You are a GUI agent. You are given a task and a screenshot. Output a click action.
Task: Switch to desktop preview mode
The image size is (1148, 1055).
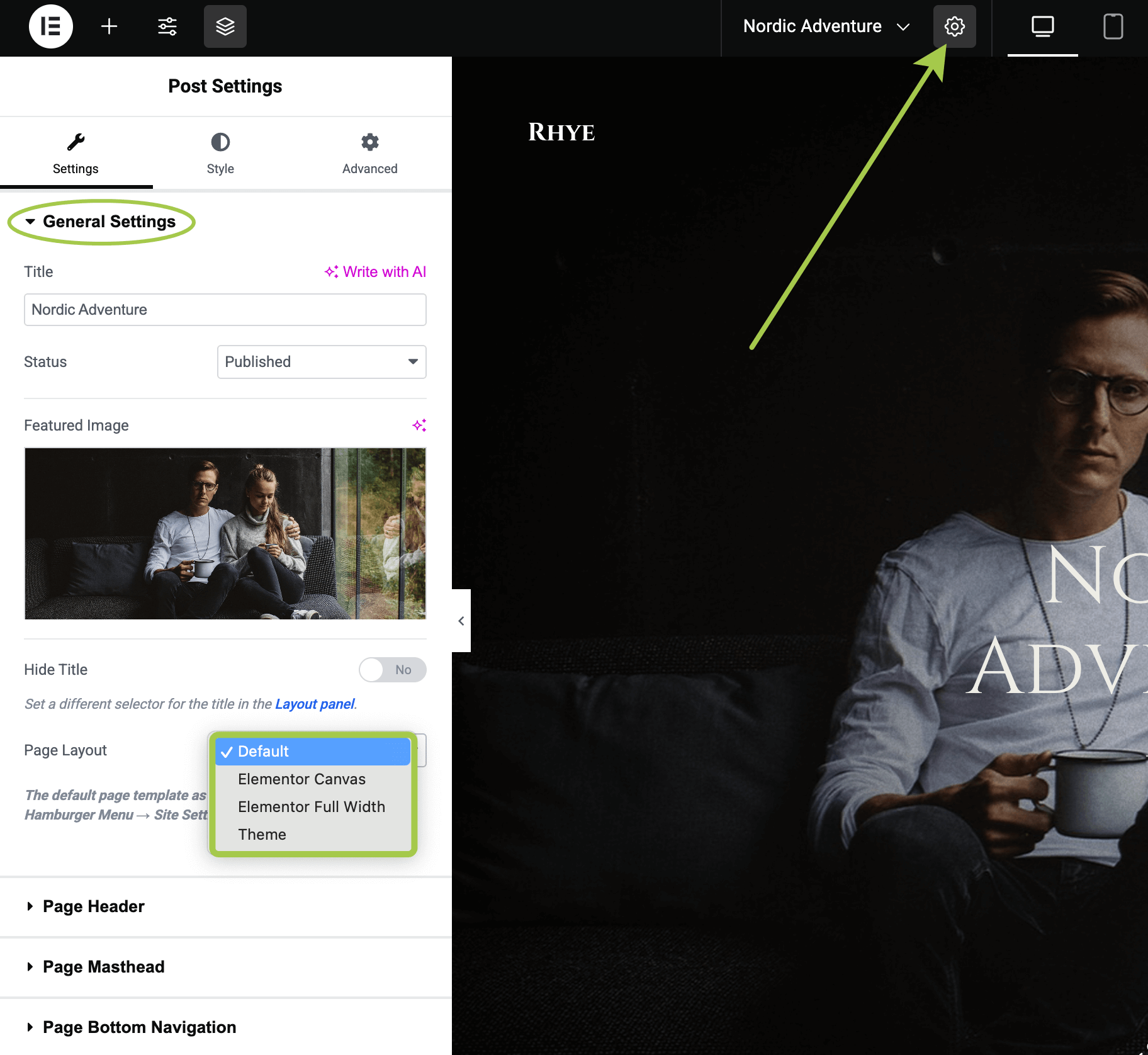(x=1042, y=26)
